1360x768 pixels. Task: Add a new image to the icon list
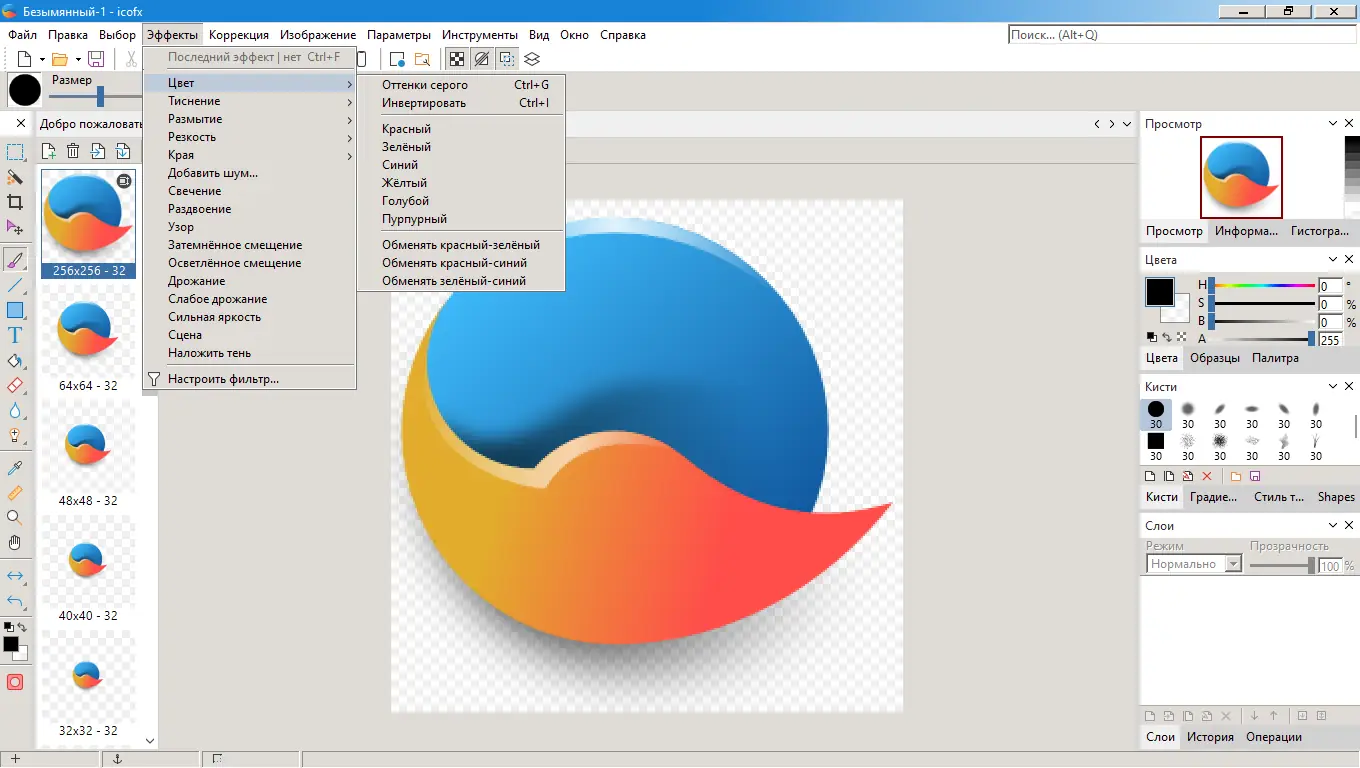coord(48,151)
